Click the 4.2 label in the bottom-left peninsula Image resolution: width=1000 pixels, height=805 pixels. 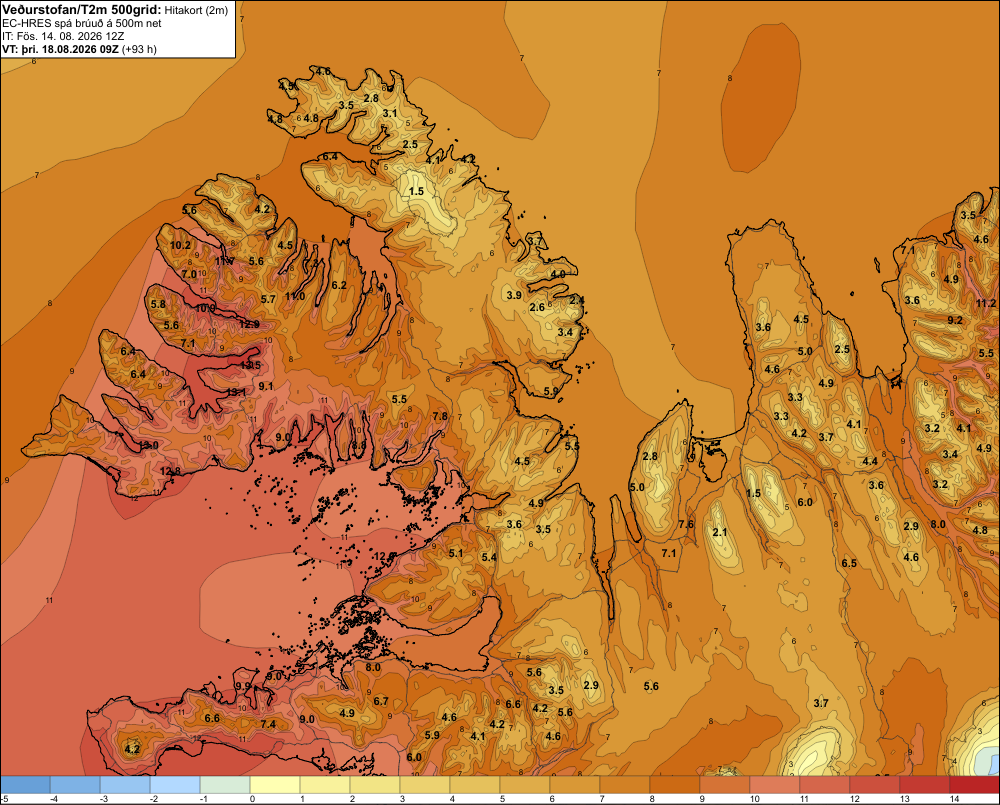pyautogui.click(x=132, y=750)
